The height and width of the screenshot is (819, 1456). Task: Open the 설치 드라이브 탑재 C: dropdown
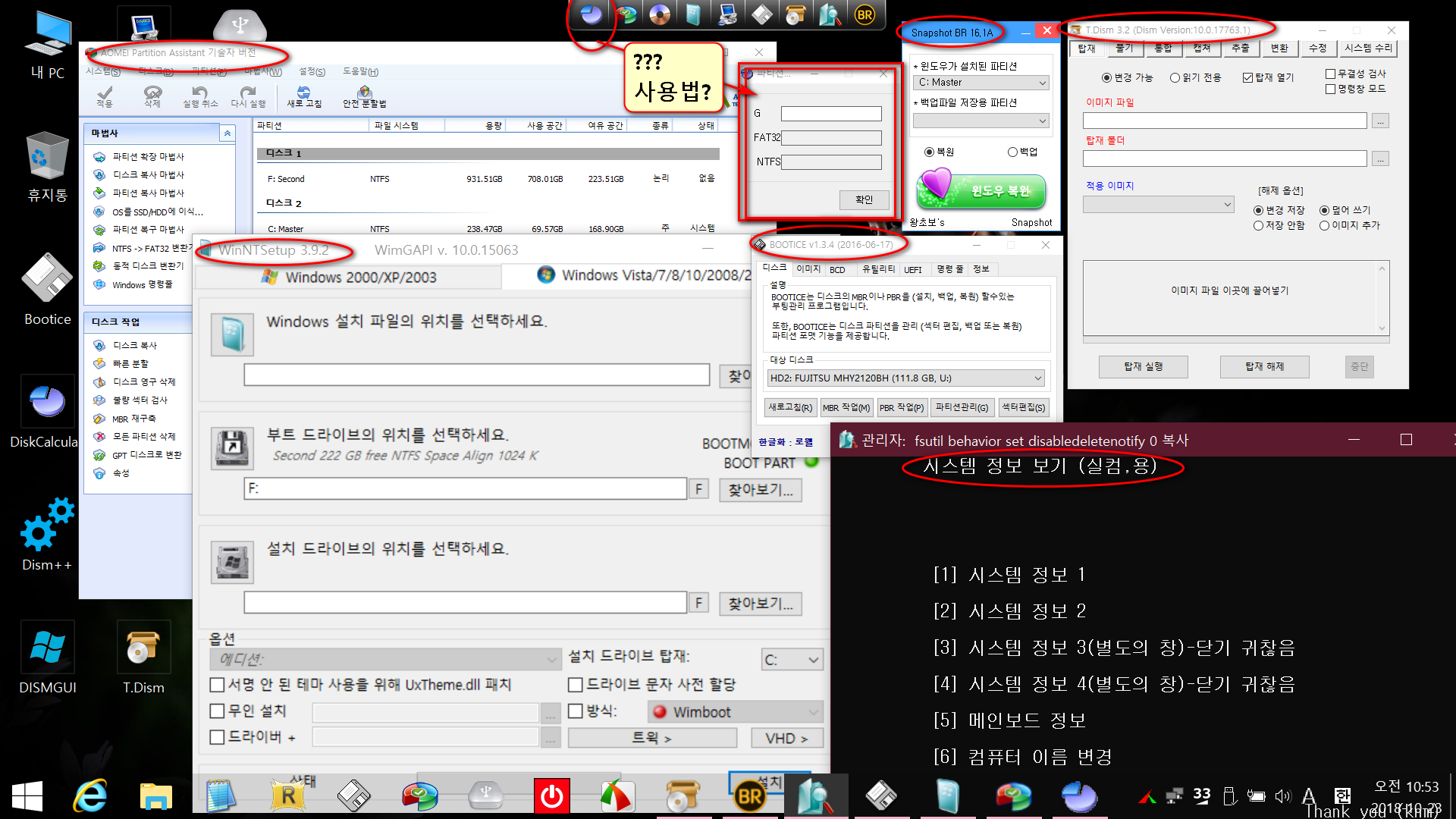(x=792, y=660)
